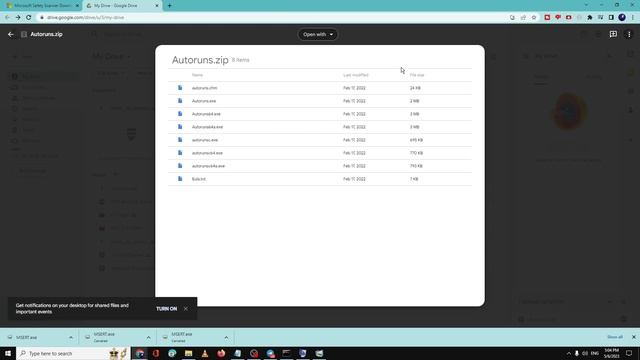Share this page from address bar
Viewport: 640px width, 360px height.
click(523, 18)
